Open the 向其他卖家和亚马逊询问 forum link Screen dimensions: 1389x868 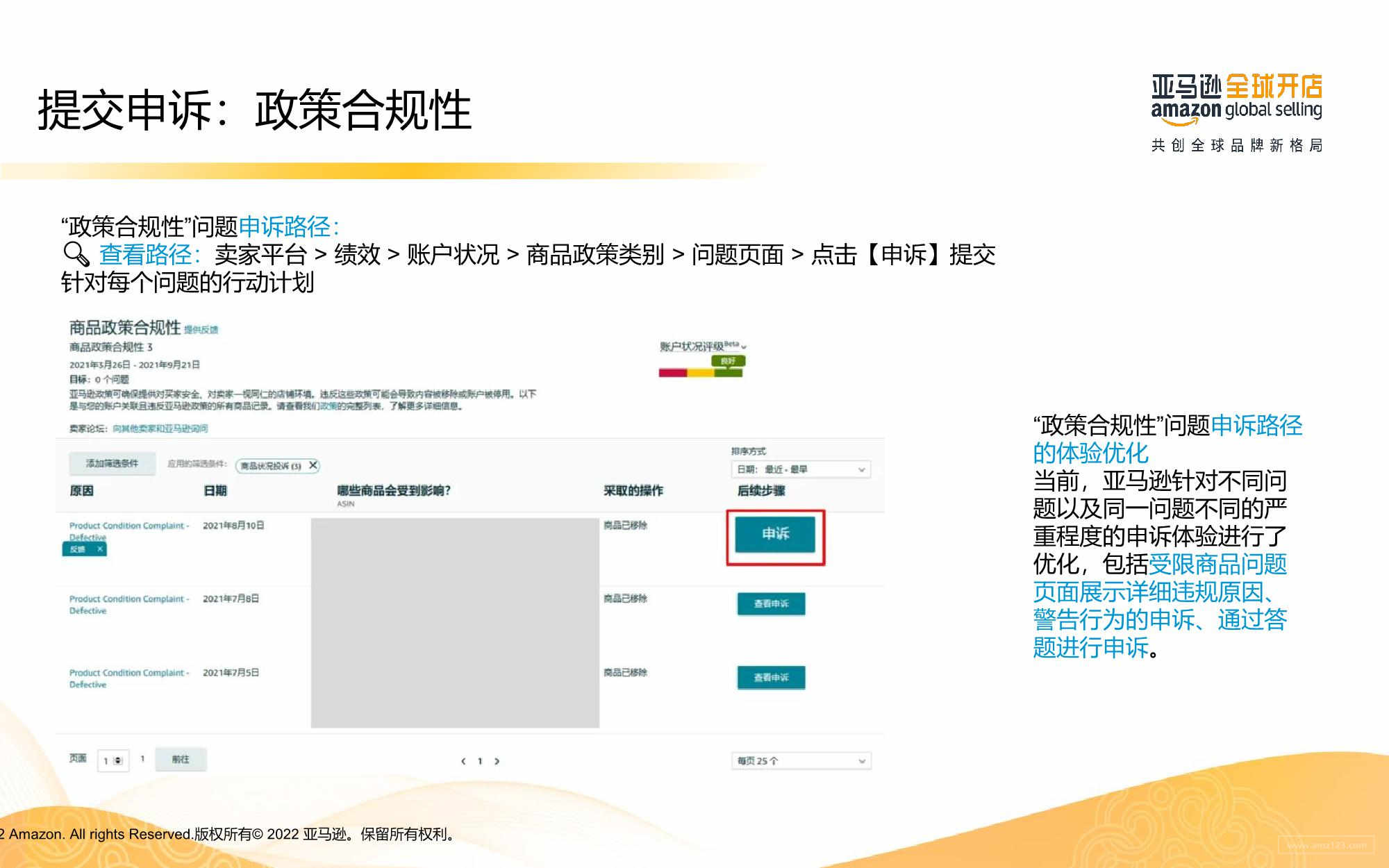pyautogui.click(x=160, y=429)
